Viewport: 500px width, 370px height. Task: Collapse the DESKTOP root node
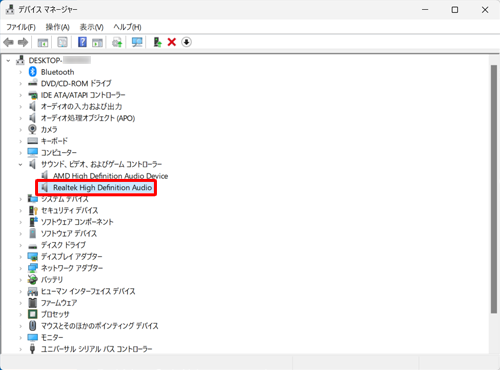pos(8,61)
